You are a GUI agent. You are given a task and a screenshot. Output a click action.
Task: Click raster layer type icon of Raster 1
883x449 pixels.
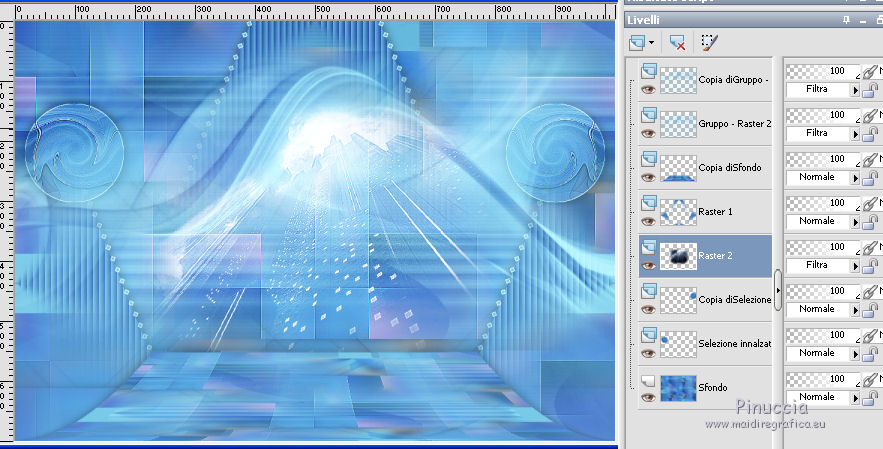point(649,202)
